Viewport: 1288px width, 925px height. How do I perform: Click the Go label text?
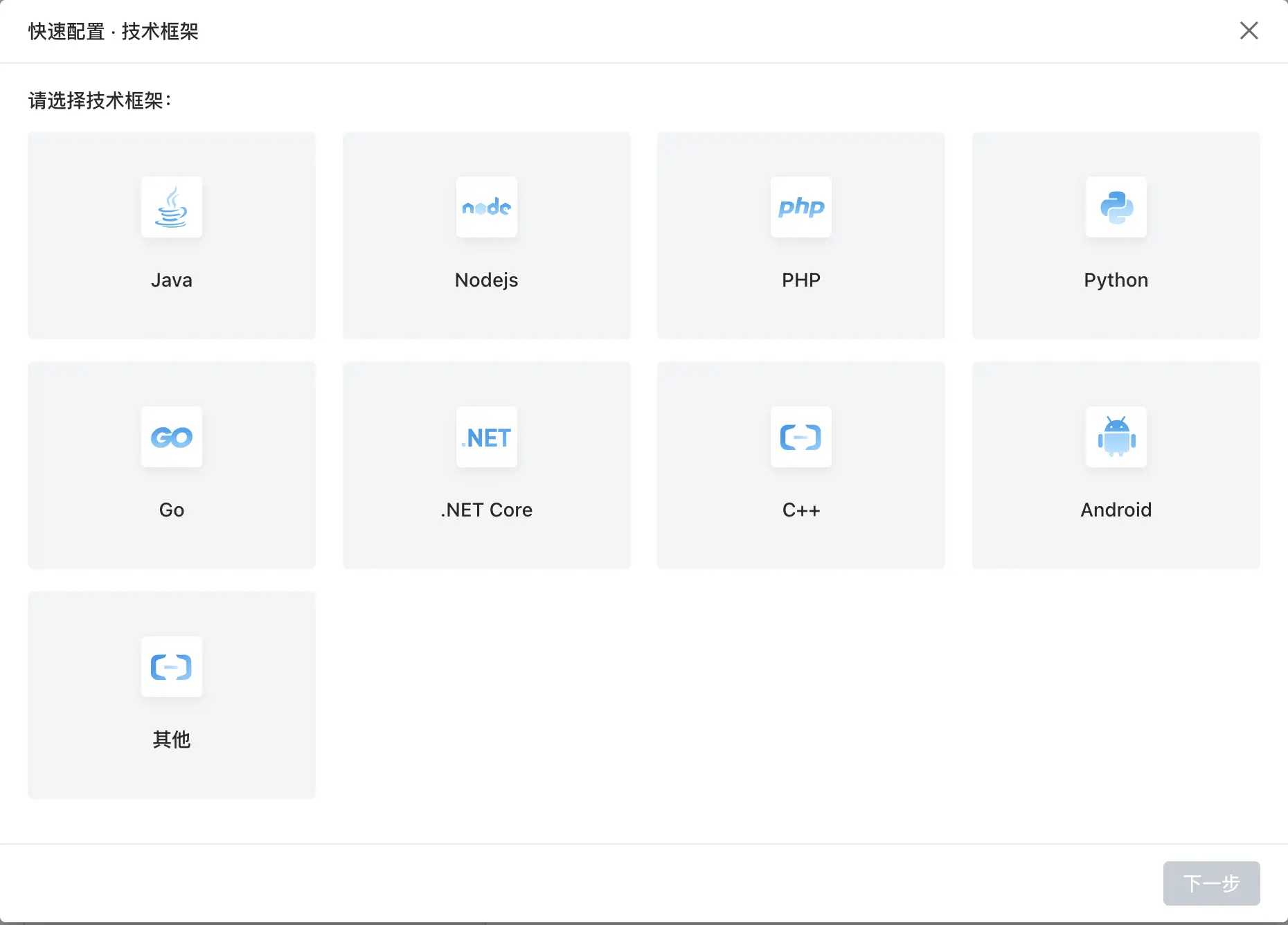pos(172,510)
